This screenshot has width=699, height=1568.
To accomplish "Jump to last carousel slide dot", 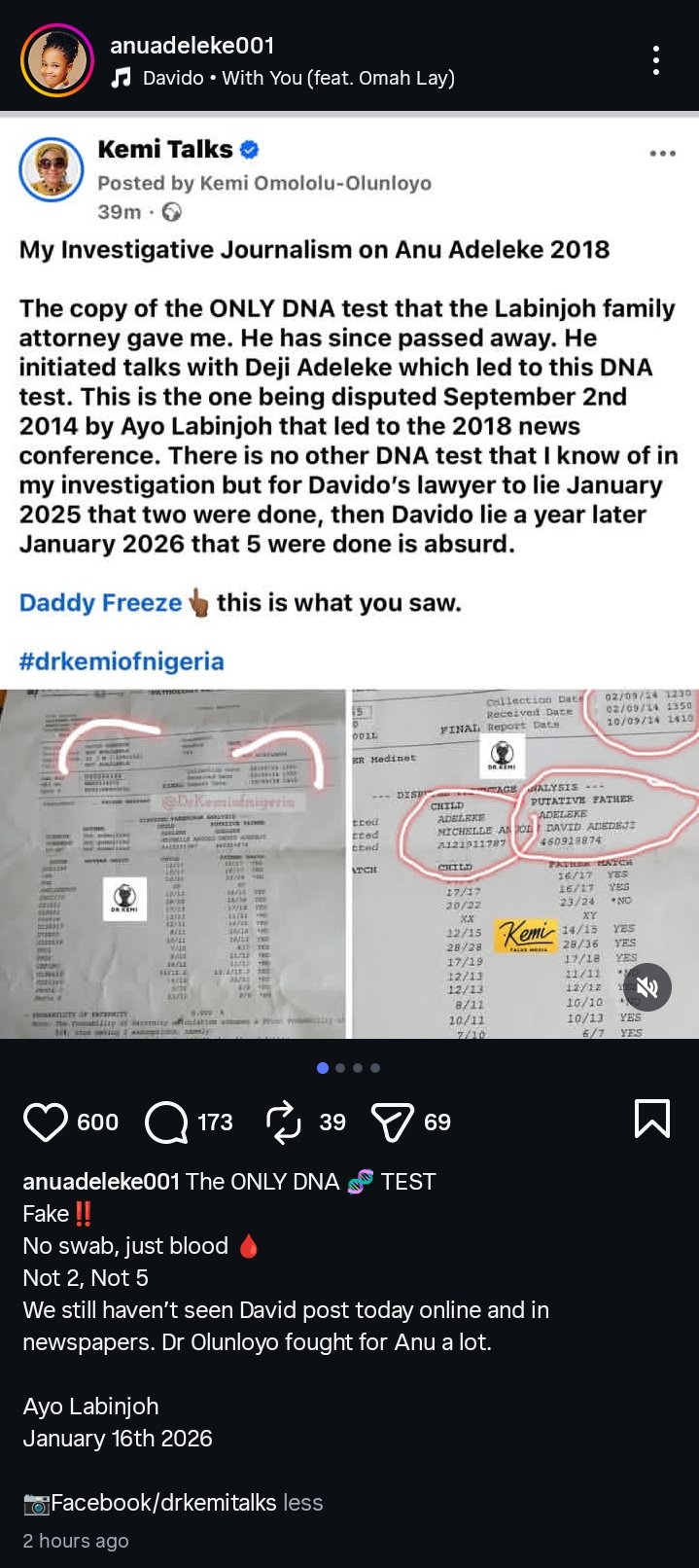I will pos(375,1068).
